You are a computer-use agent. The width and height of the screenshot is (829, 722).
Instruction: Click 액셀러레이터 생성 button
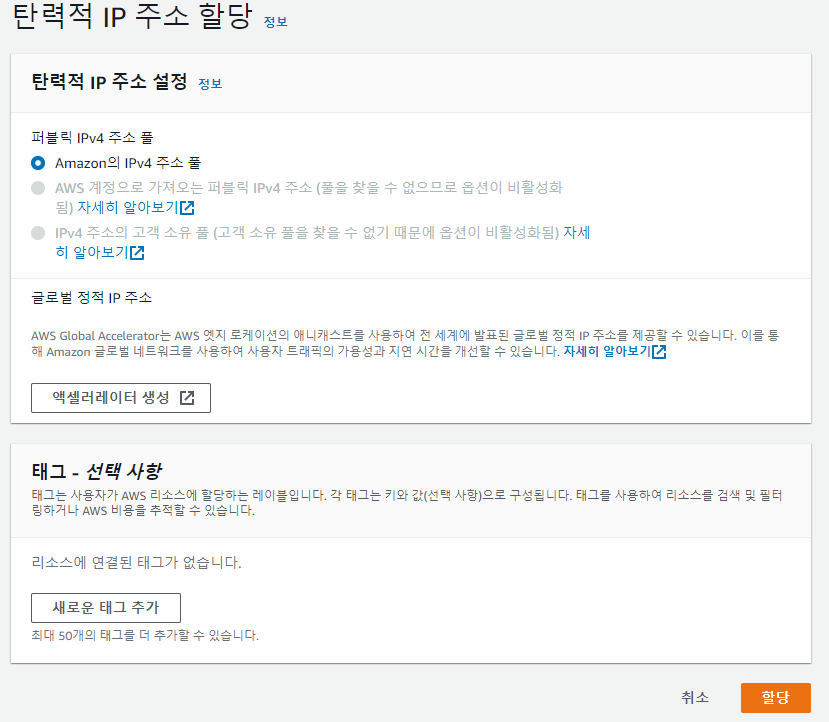tap(121, 398)
